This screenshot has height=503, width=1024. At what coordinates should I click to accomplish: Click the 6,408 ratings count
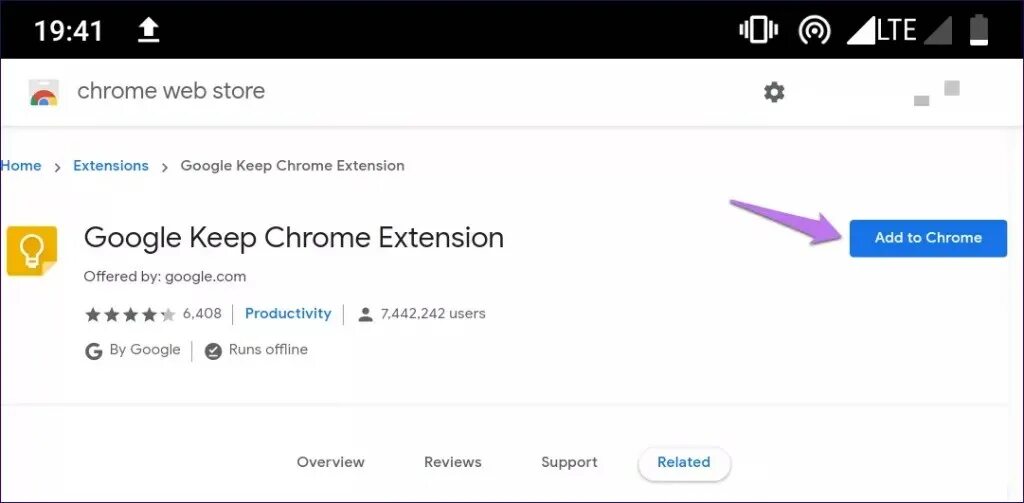202,314
